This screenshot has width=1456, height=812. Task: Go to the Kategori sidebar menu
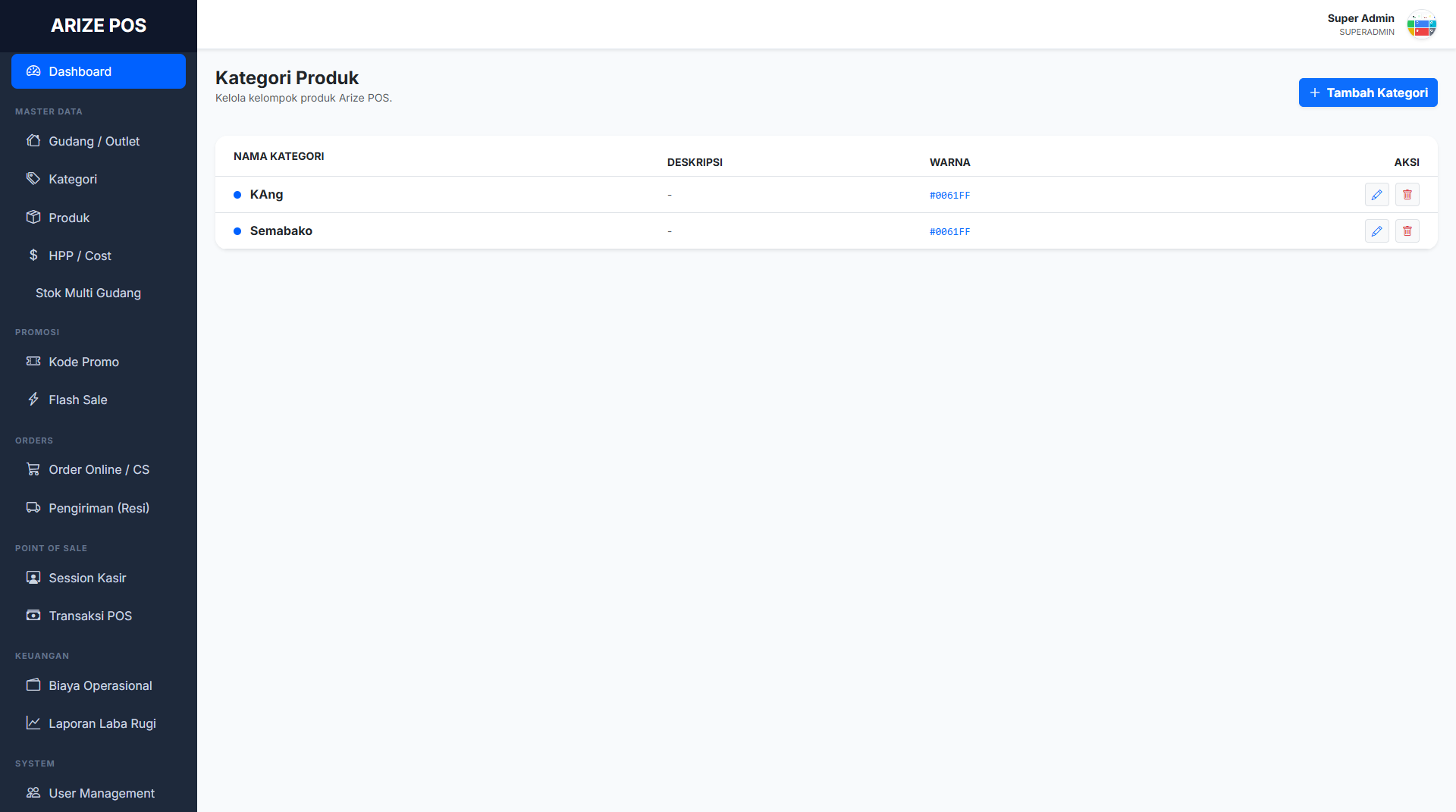pyautogui.click(x=73, y=180)
